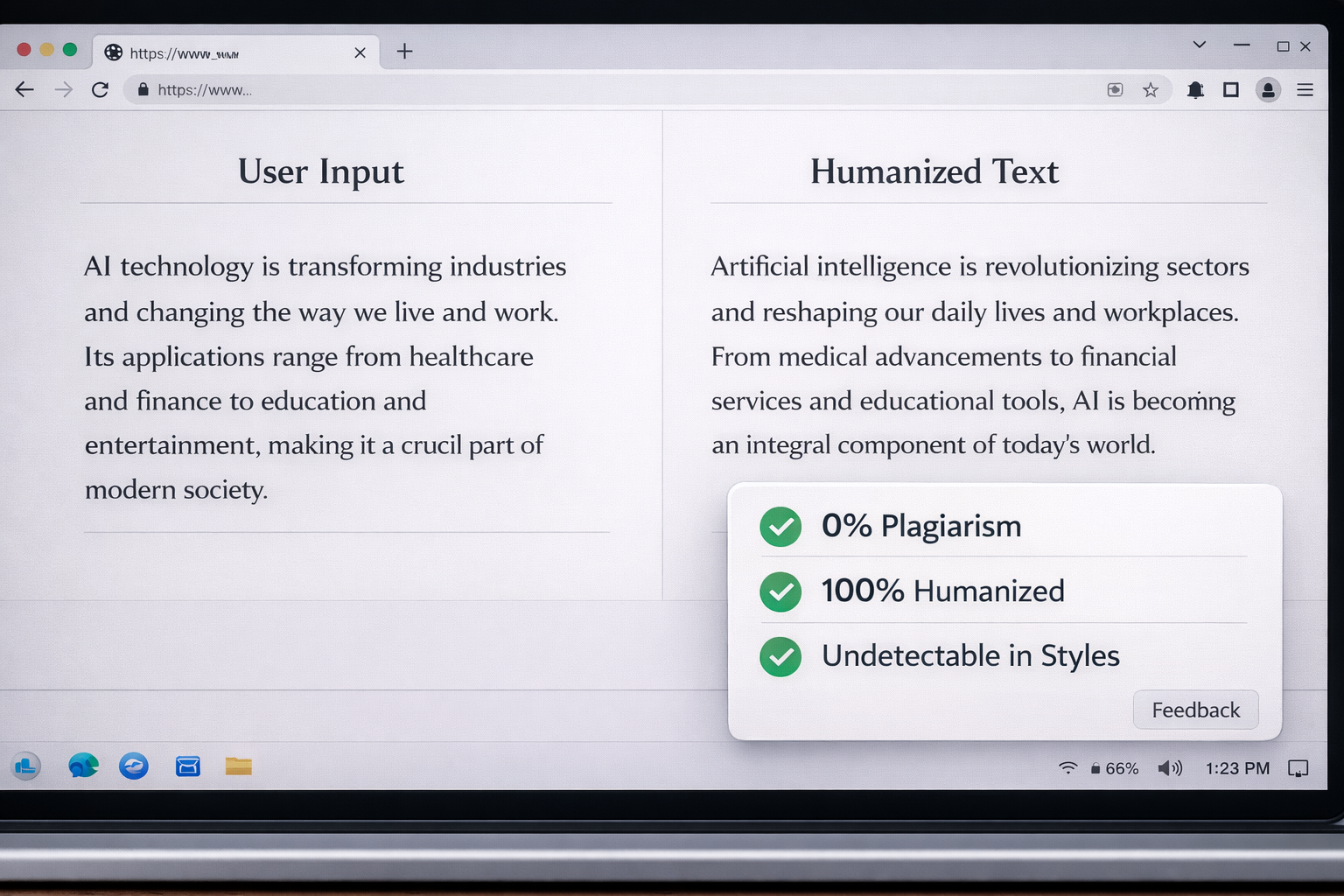Toggle the Undetectable in Styles checkmark
Viewport: 1344px width, 896px height.
(x=780, y=656)
